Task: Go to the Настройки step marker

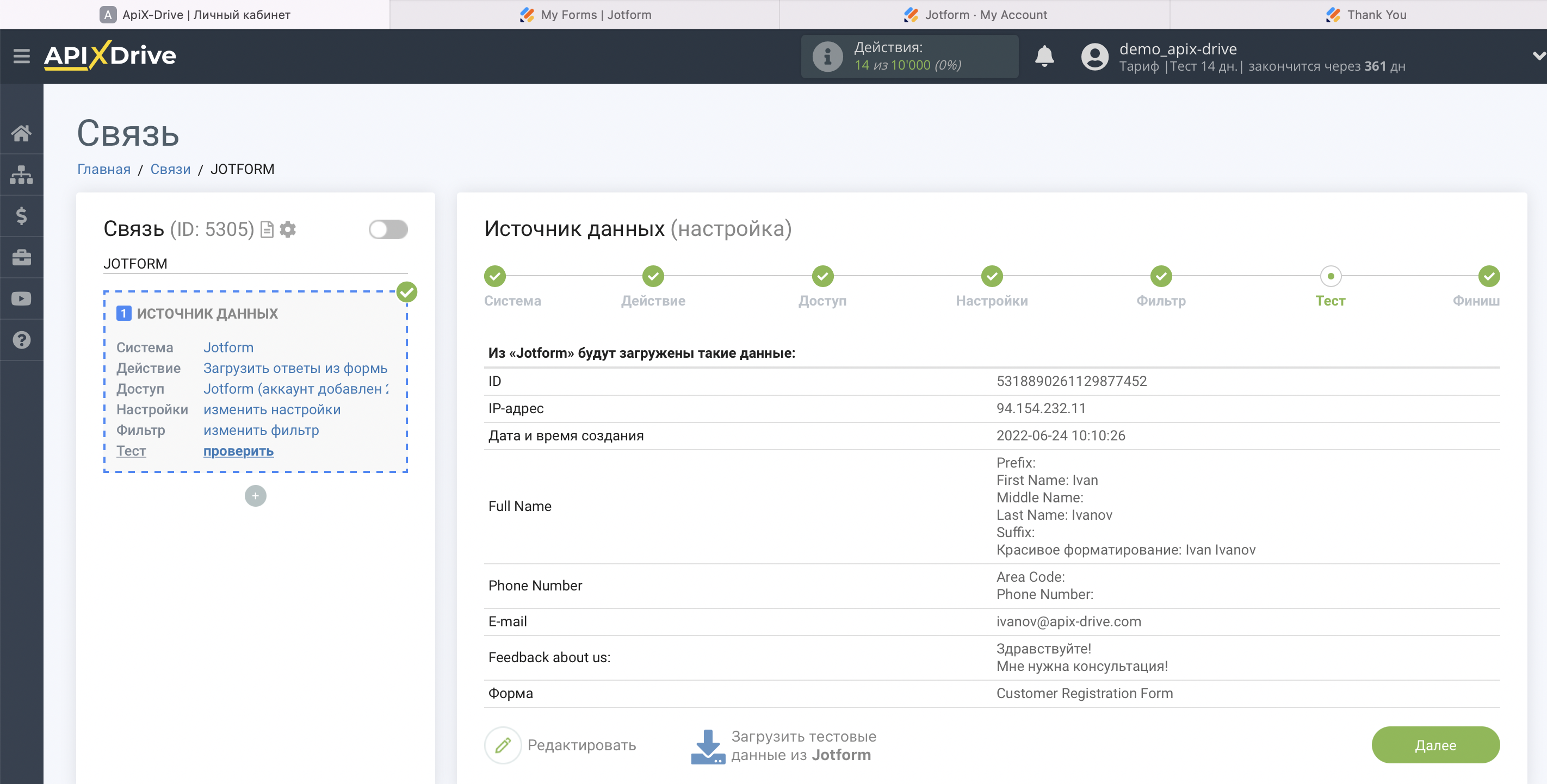Action: [992, 276]
